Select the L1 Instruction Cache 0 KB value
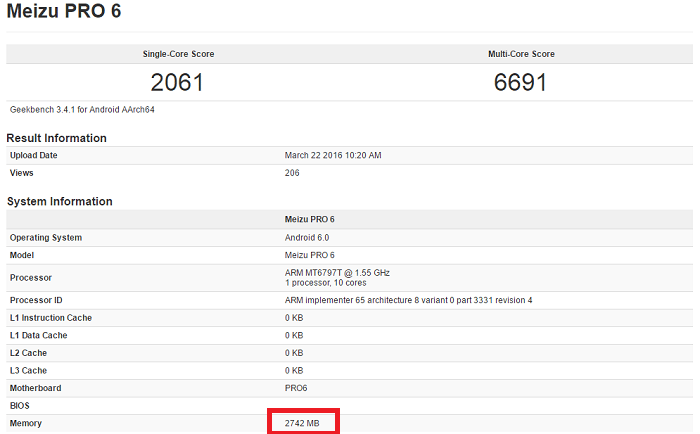Screen dimensions: 700x434 294,318
